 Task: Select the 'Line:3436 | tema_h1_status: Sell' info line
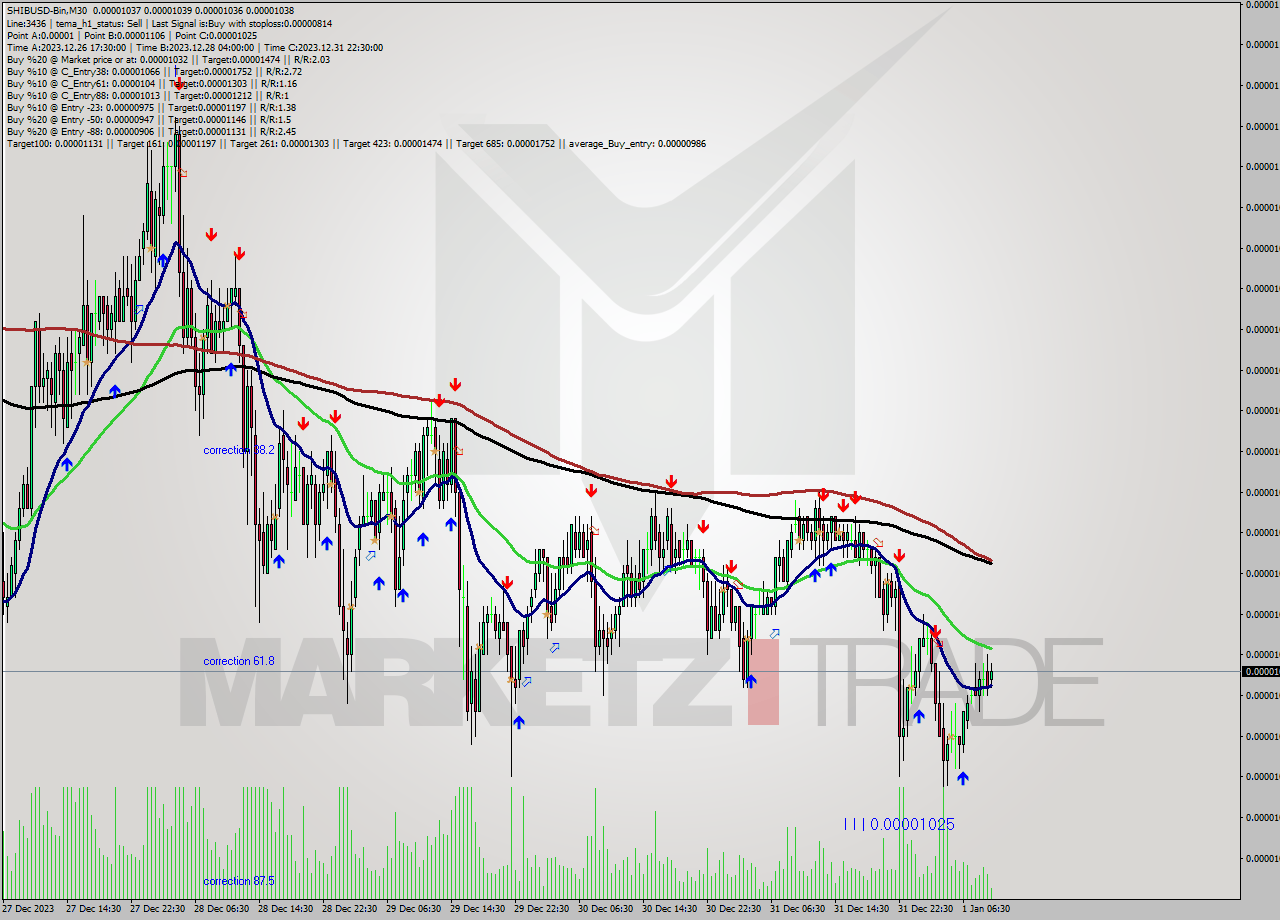[169, 23]
